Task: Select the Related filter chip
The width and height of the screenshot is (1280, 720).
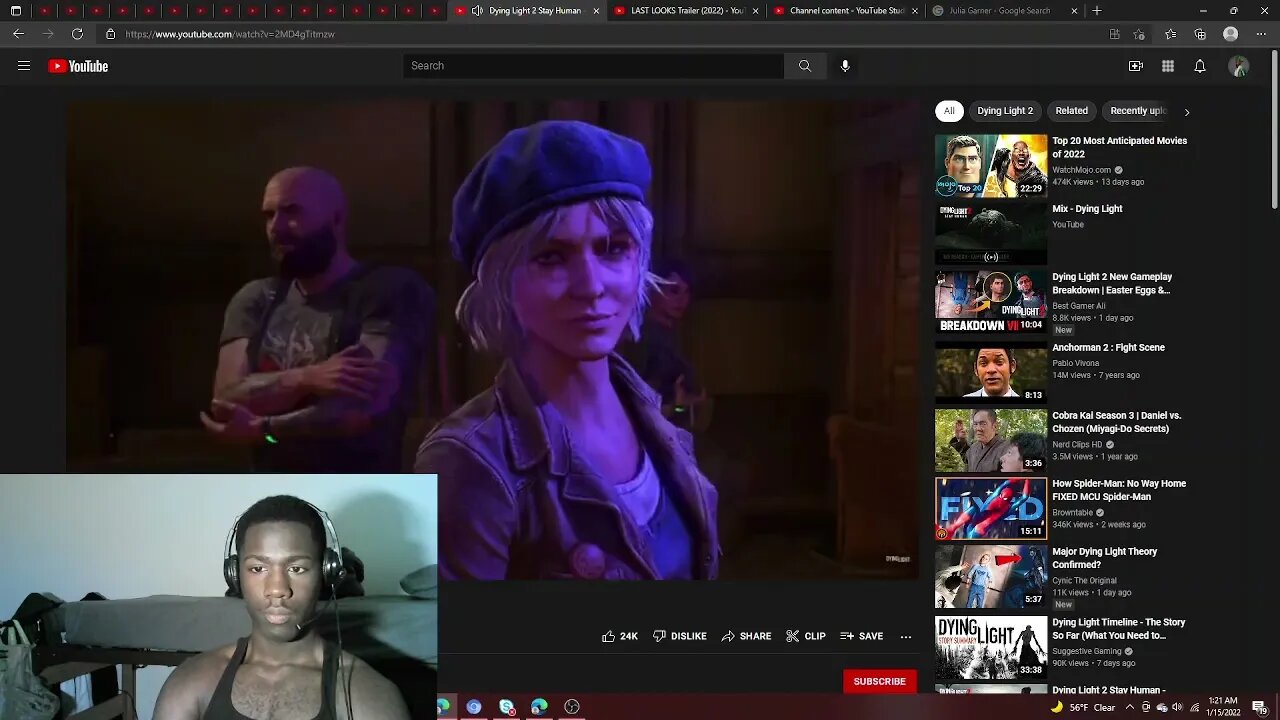Action: [x=1071, y=111]
